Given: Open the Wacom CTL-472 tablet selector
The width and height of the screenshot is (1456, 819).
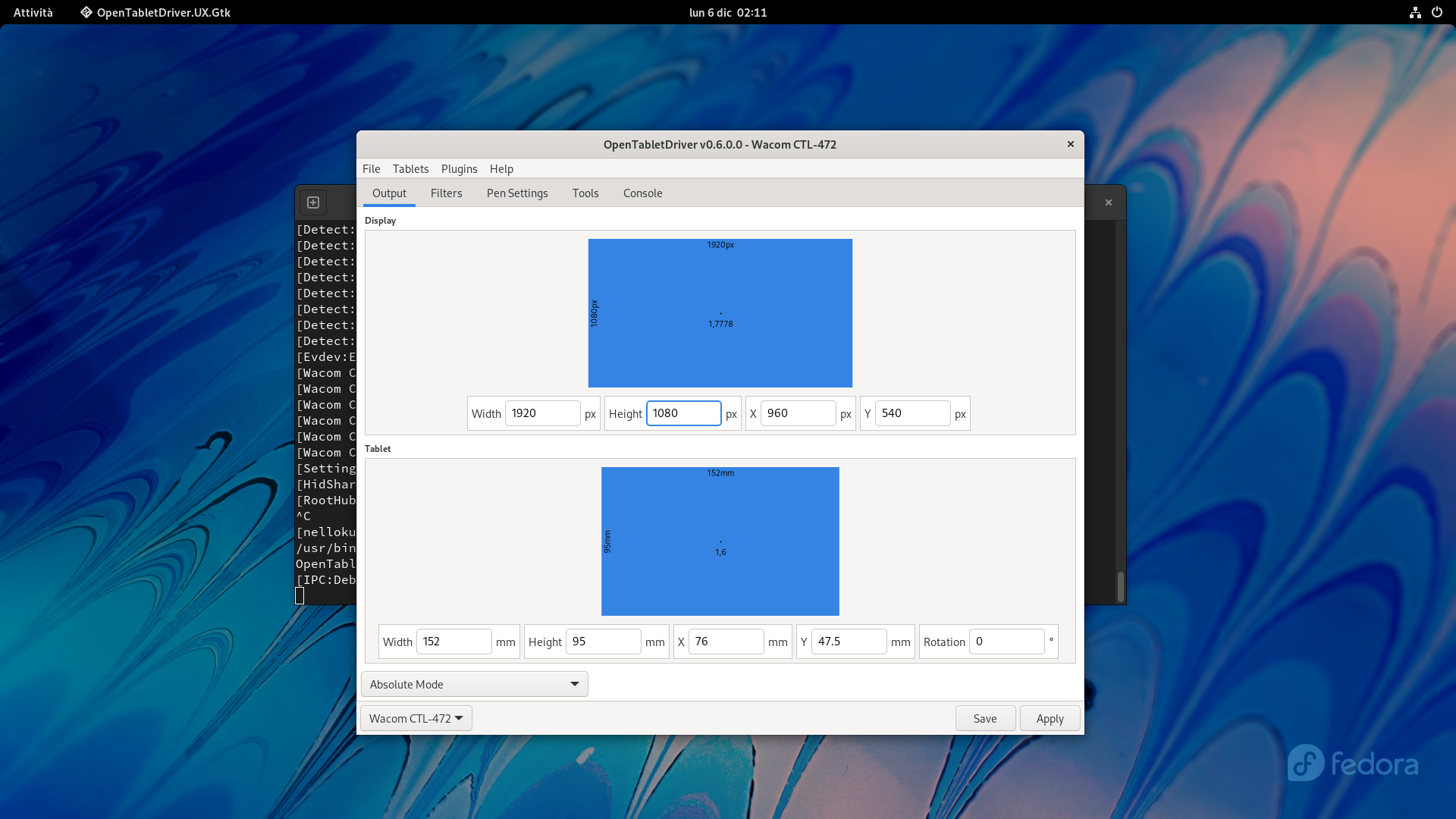Looking at the screenshot, I should [416, 718].
